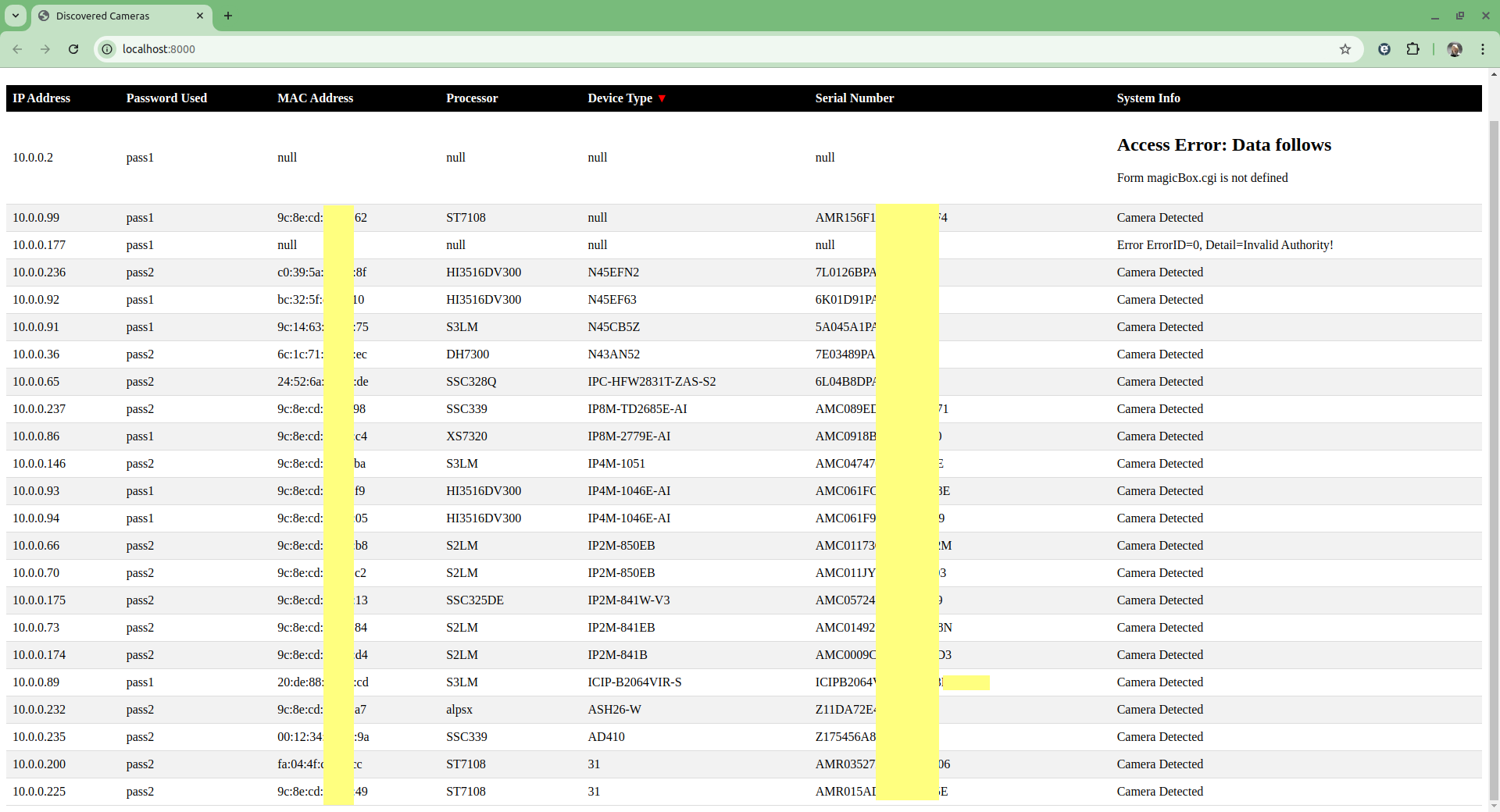Click processor cell SSC328Q
The height and width of the screenshot is (812, 1500).
[x=471, y=382]
